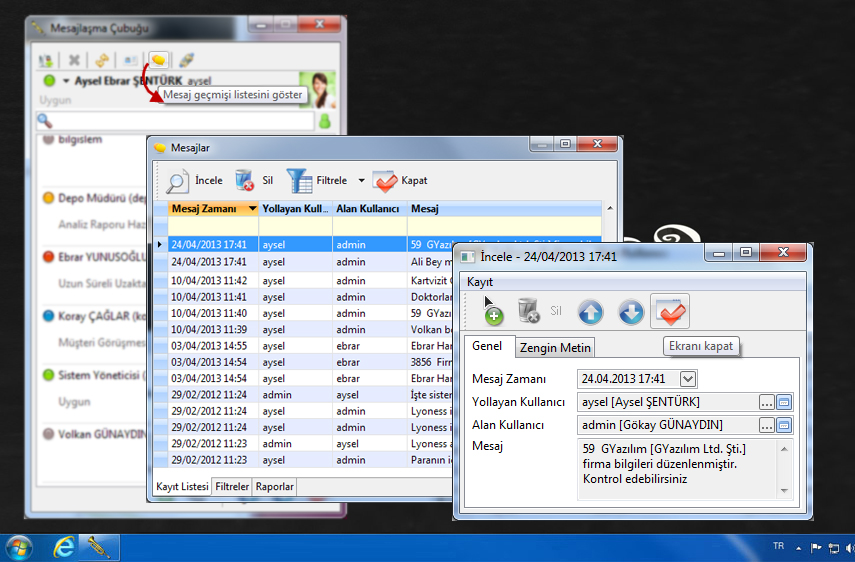855x562 pixels.
Task: Open the Mesaj Zamanı date picker dropdown
Action: point(688,379)
